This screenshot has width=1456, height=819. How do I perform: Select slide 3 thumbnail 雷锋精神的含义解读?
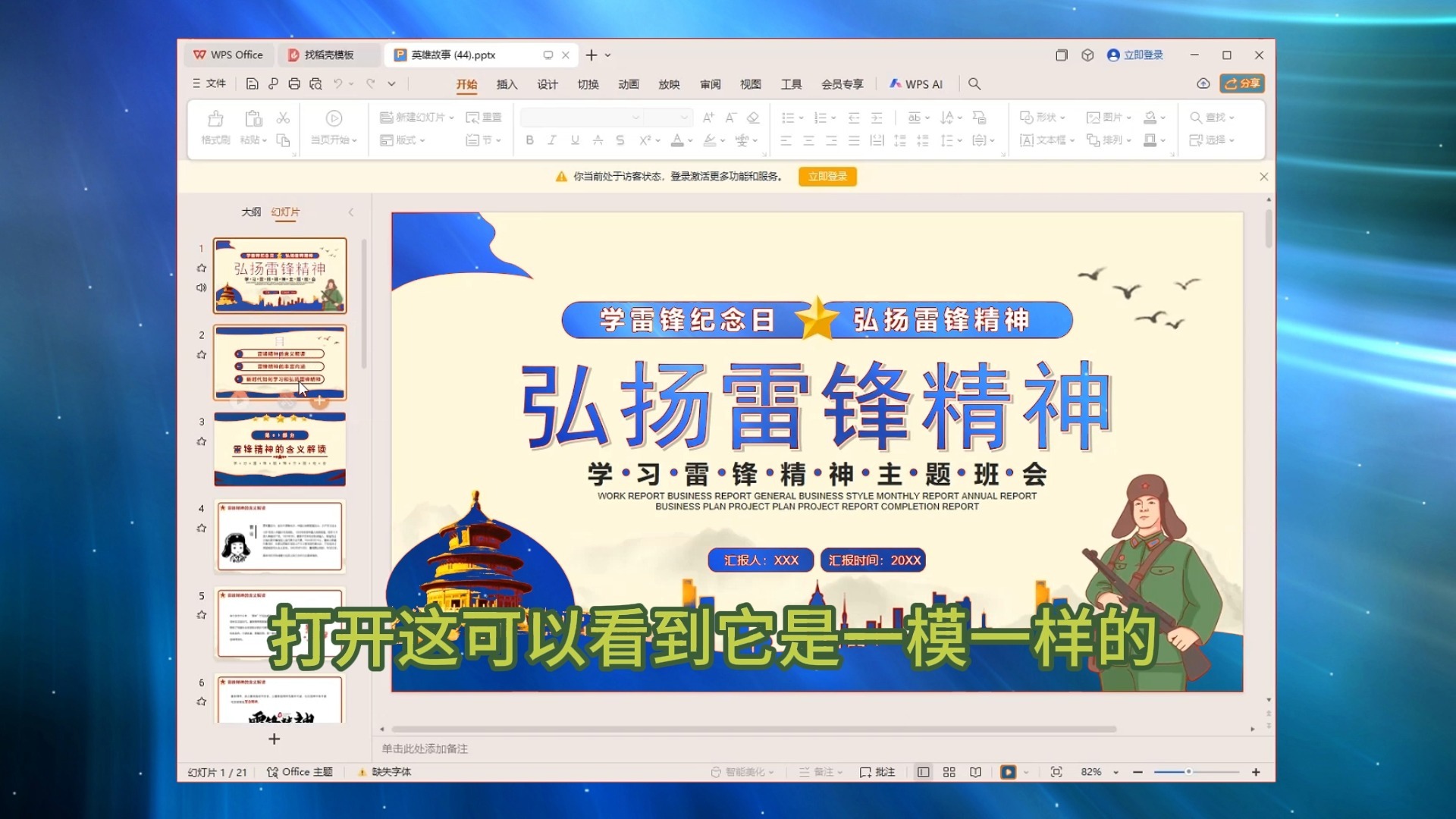pos(280,449)
